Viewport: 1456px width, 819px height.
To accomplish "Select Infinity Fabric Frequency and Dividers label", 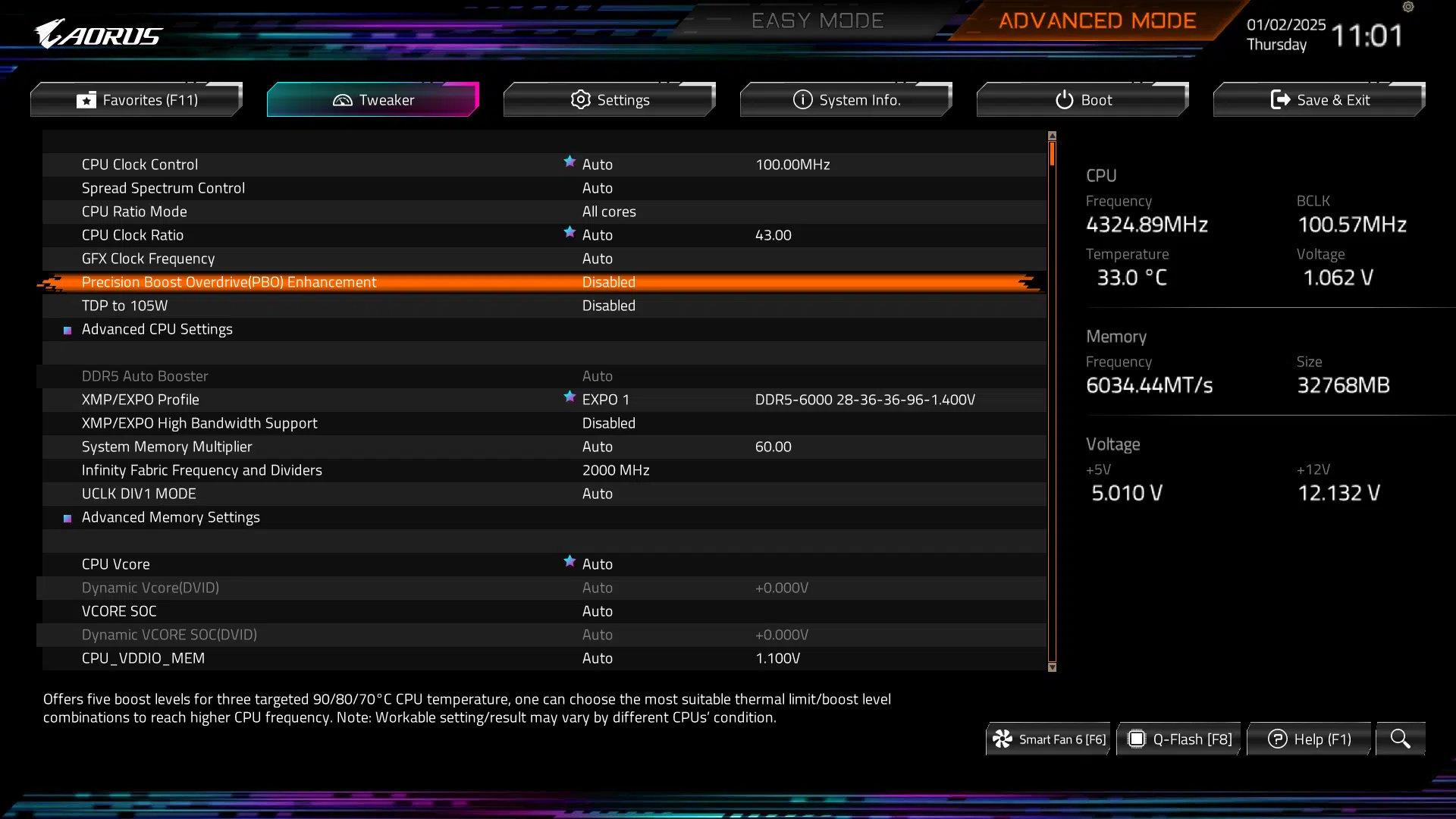I will tap(202, 470).
